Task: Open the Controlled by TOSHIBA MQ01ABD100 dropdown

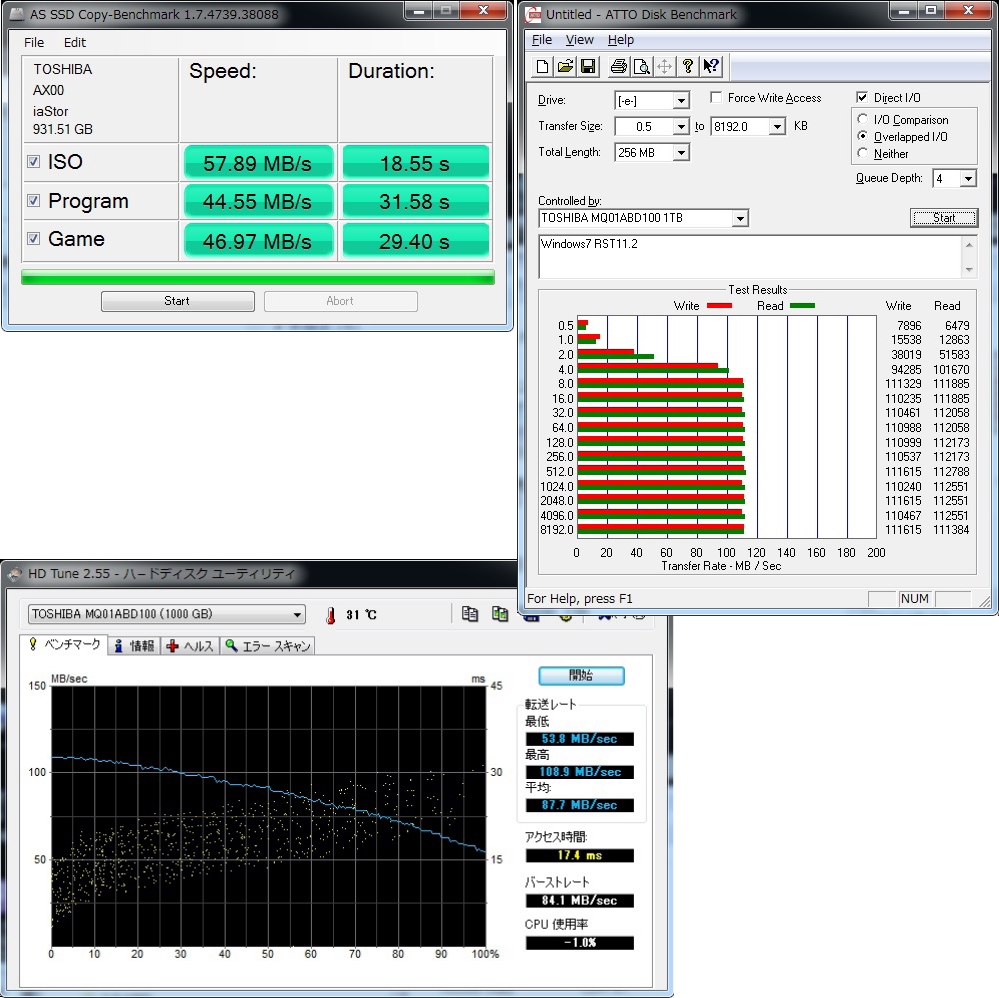Action: click(x=739, y=219)
